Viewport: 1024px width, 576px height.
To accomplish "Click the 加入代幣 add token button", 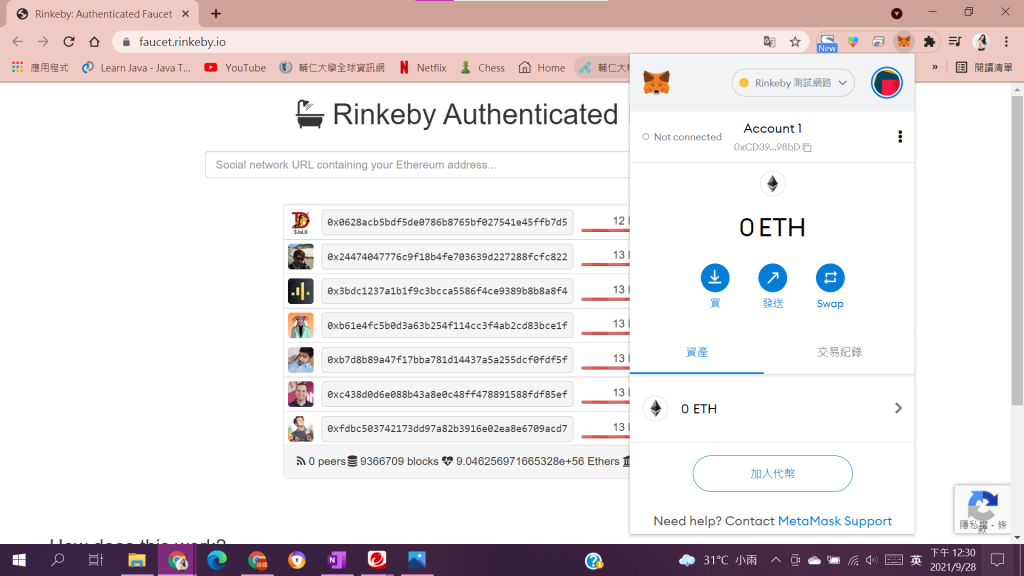I will coord(773,473).
